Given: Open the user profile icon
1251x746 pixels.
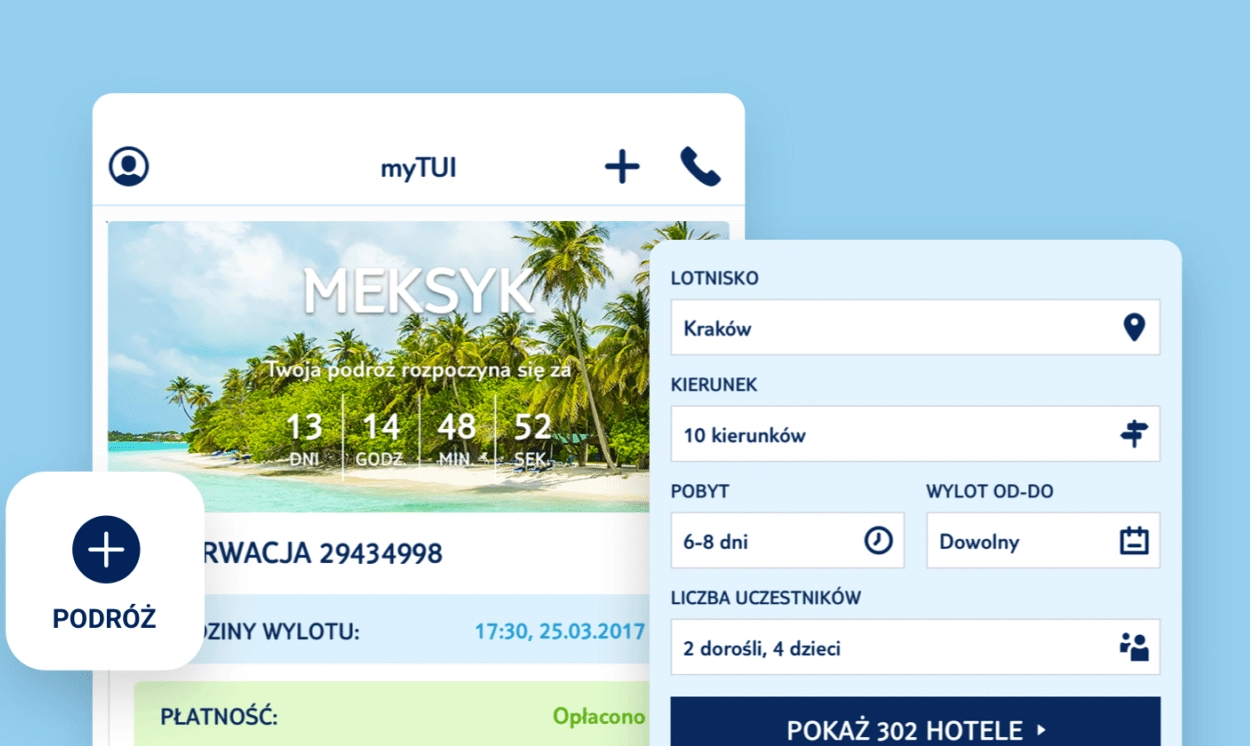Looking at the screenshot, I should [129, 166].
